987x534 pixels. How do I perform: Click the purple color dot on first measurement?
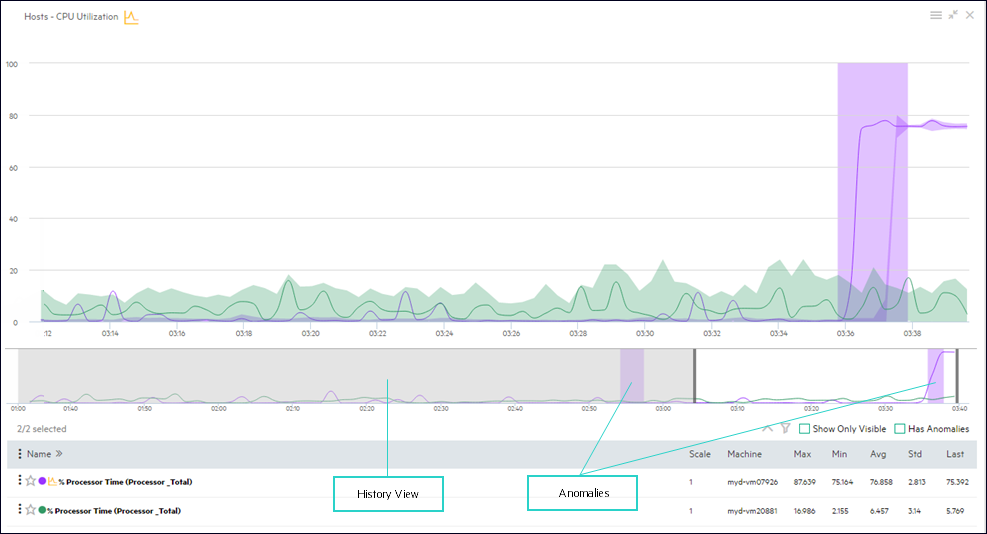pos(42,481)
